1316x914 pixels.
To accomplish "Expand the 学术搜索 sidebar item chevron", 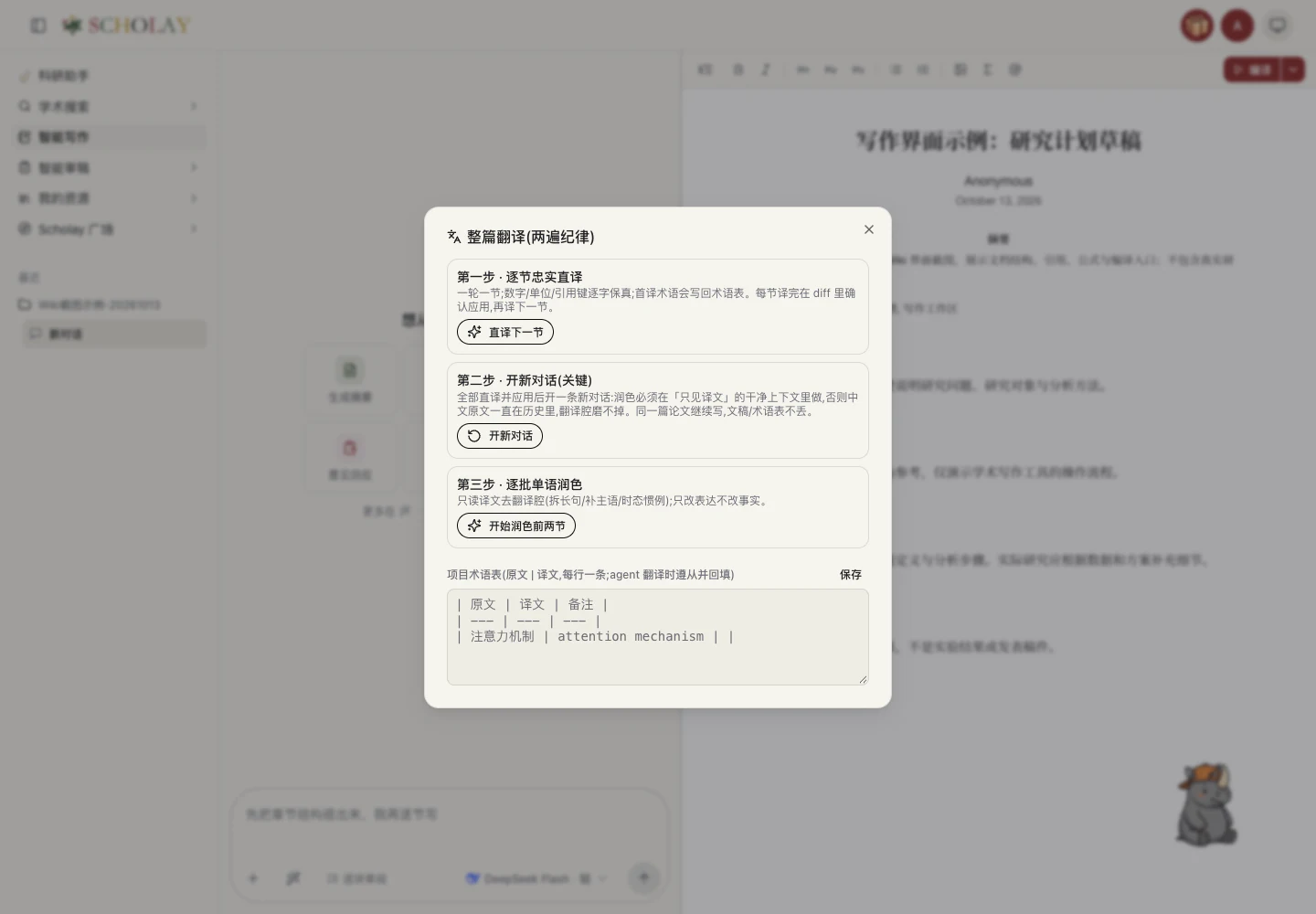I will point(194,106).
